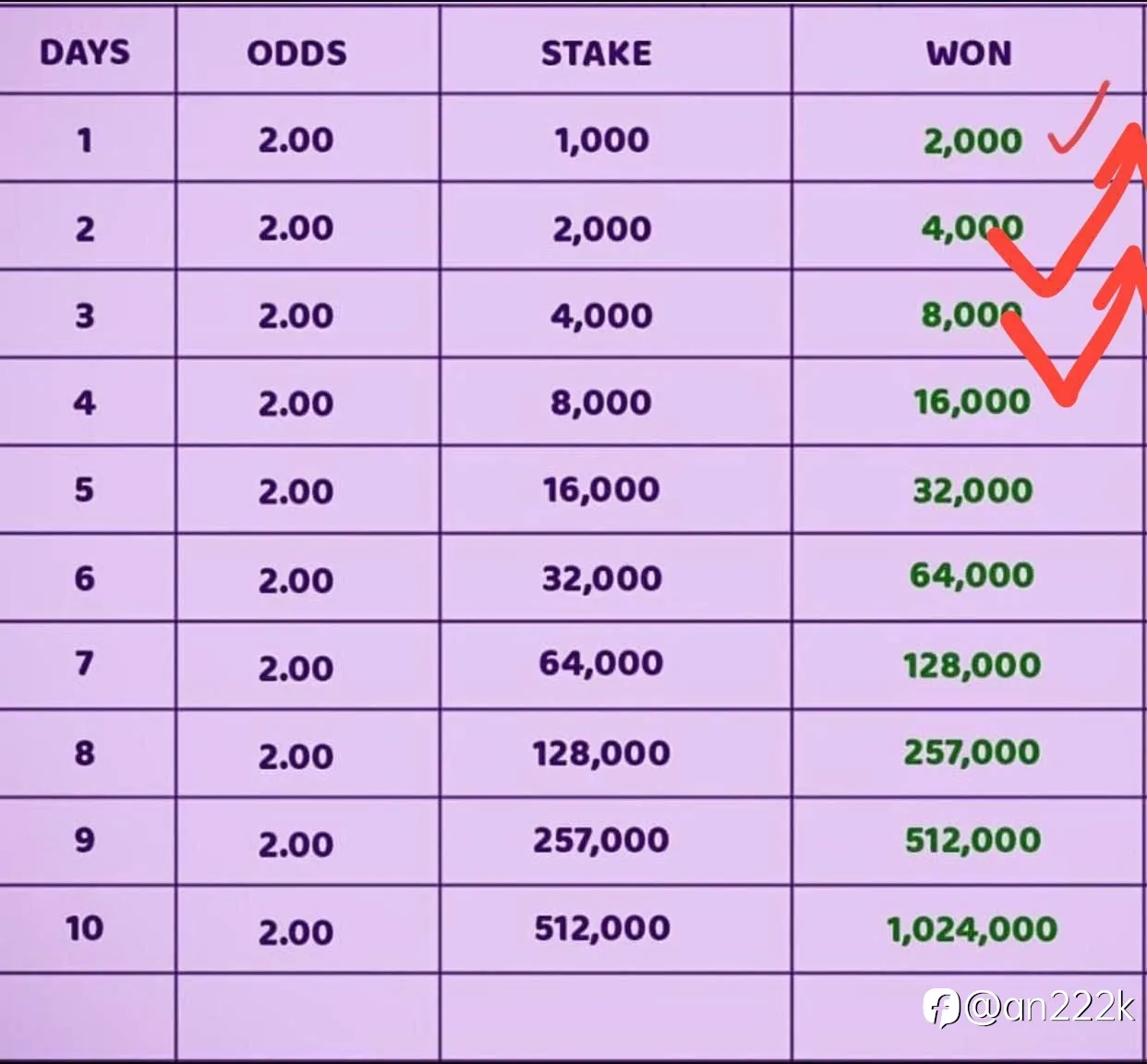Image resolution: width=1147 pixels, height=1064 pixels.
Task: Select the STAKE column header
Action: 597,53
